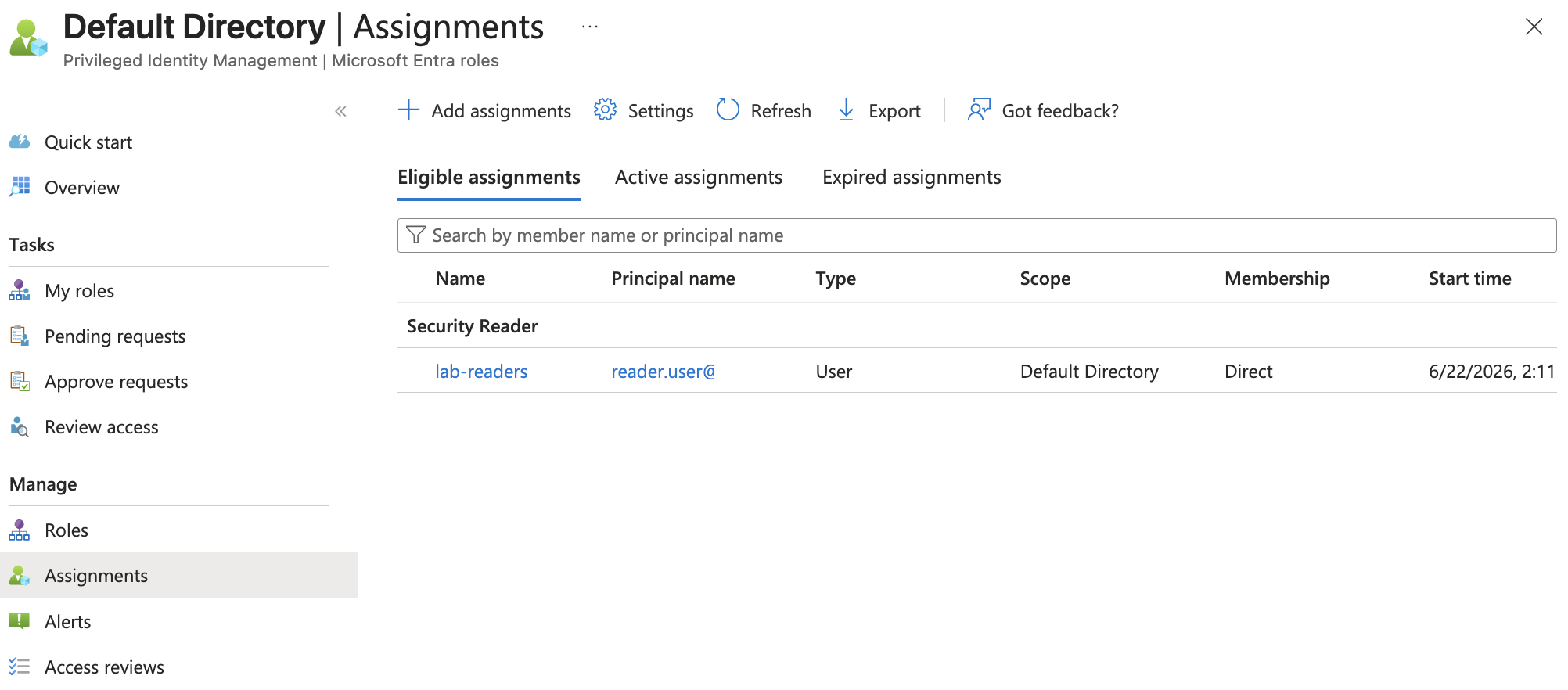Open the lab-readers member link
1568x690 pixels.
[x=481, y=372]
